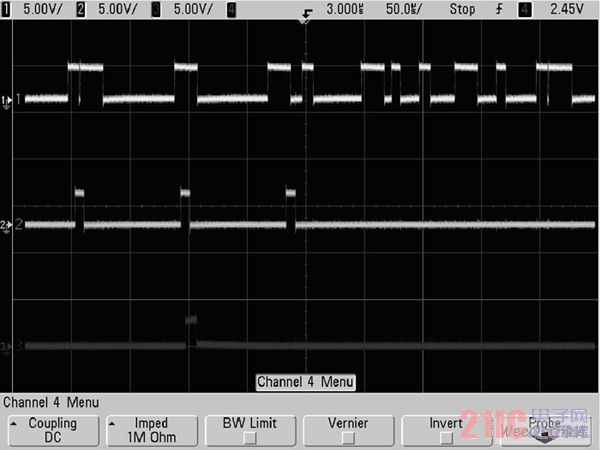
Task: Open the Coupling DC selector
Action: click(52, 430)
